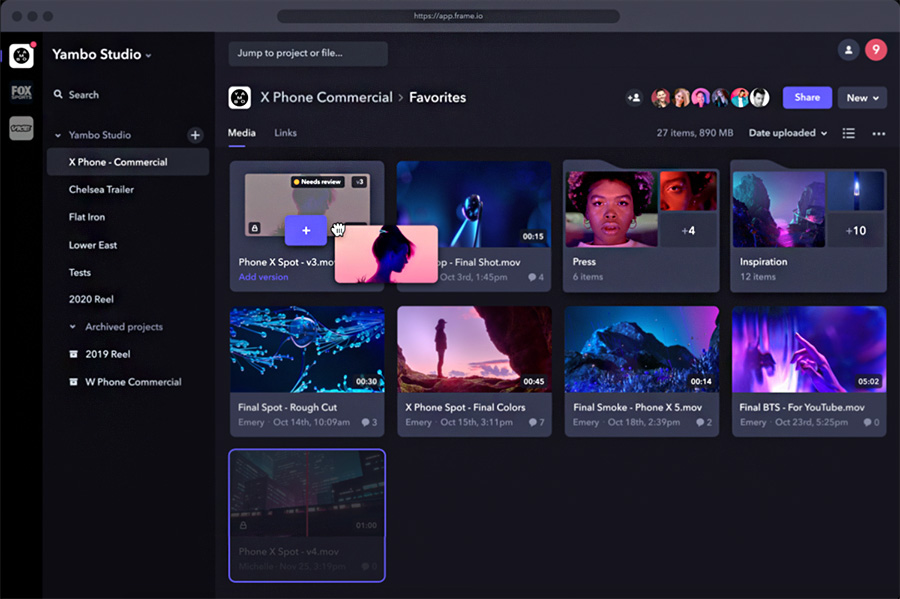Click the archive icon beside W Phone Commercial
Screen dimensions: 900x599
pos(73,382)
